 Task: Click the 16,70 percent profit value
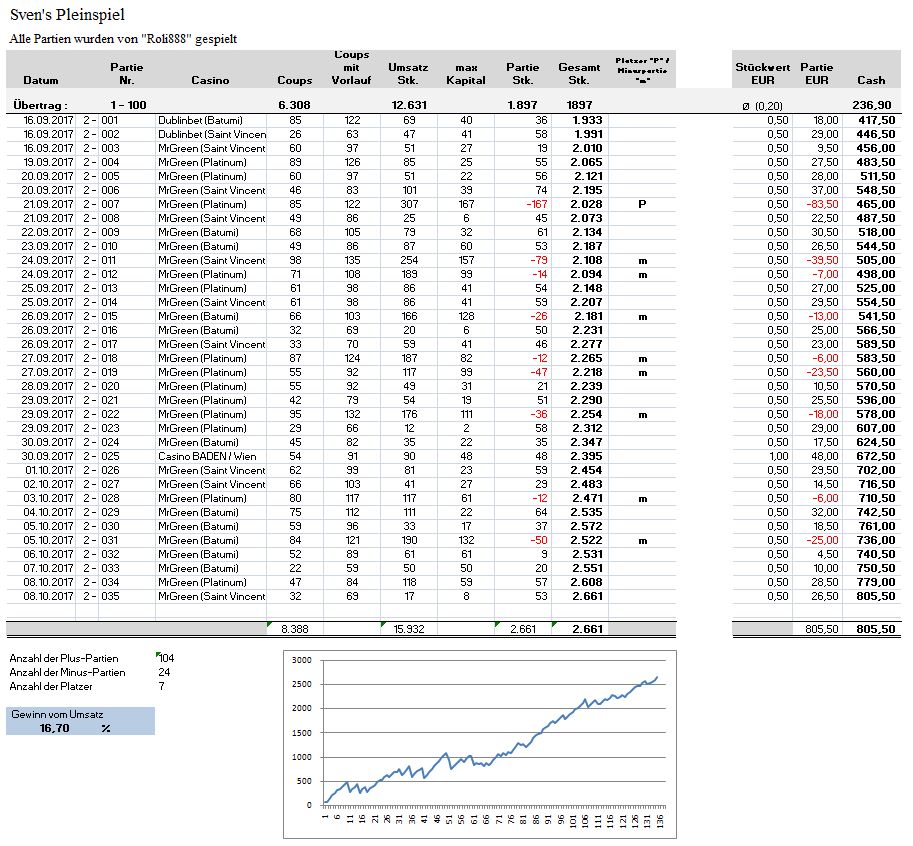click(x=56, y=728)
